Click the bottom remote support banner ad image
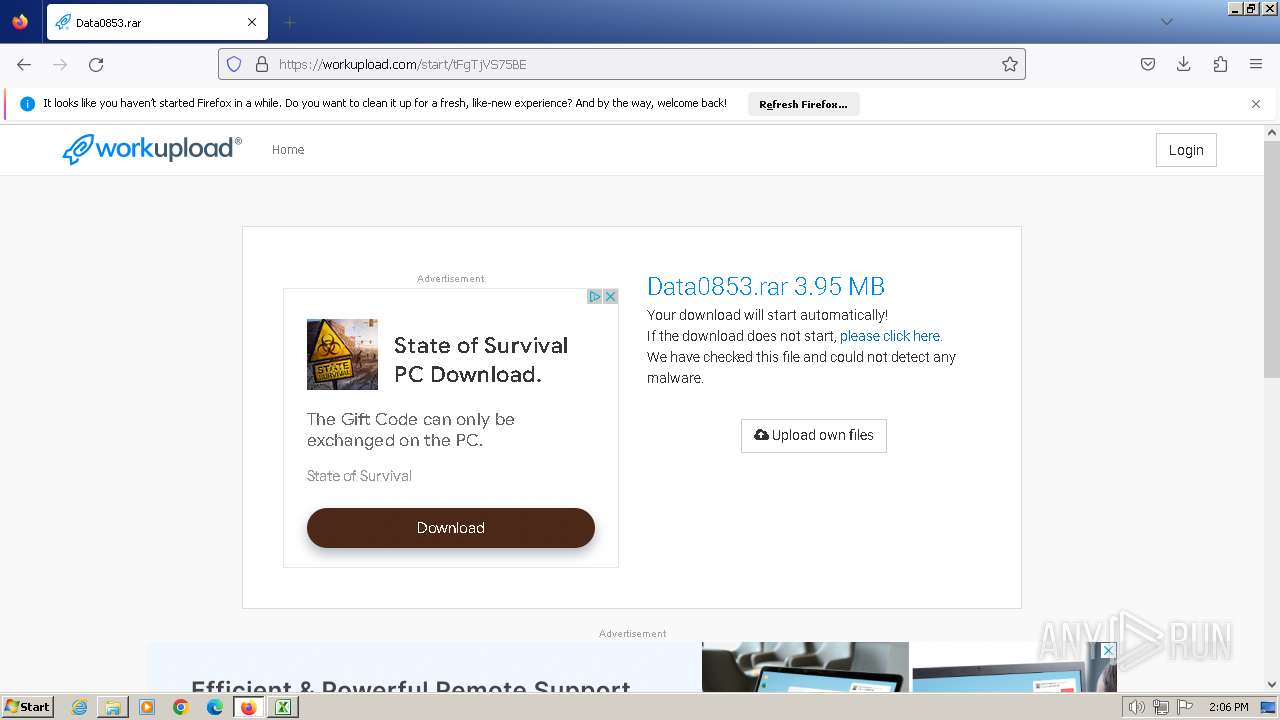The height and width of the screenshot is (720, 1280). [x=632, y=667]
